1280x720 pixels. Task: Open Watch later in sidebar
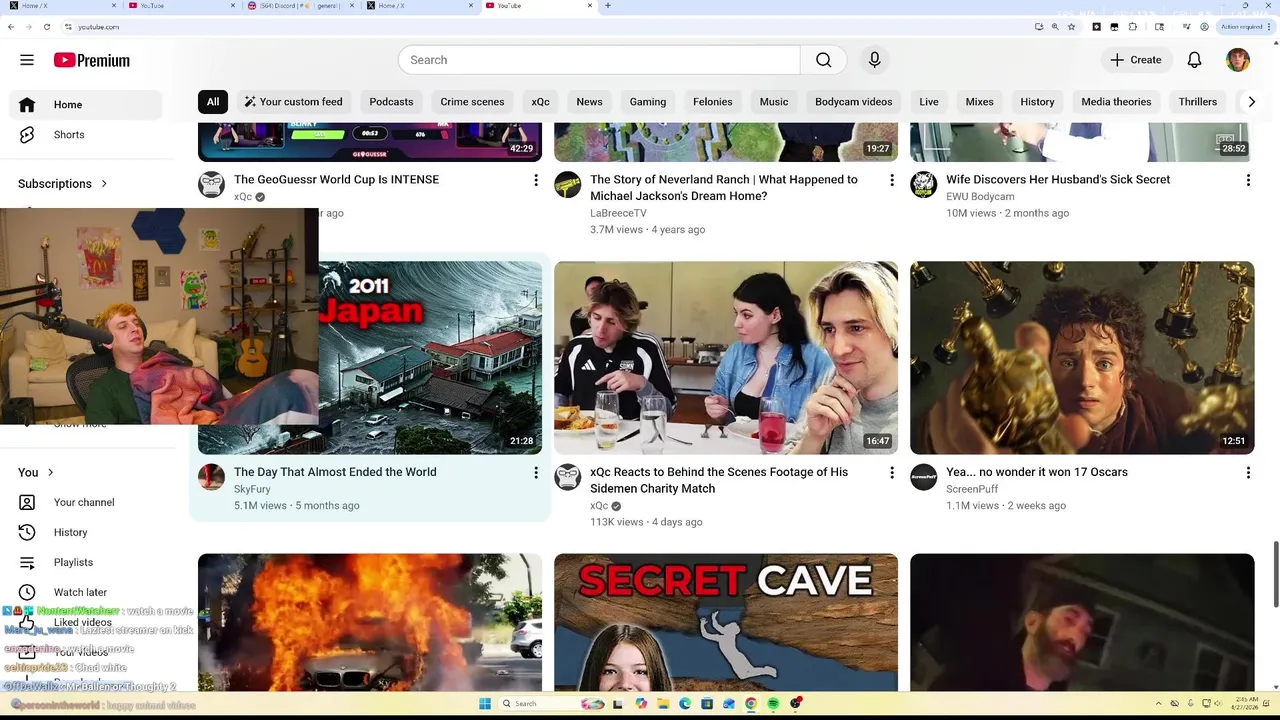pyautogui.click(x=86, y=593)
